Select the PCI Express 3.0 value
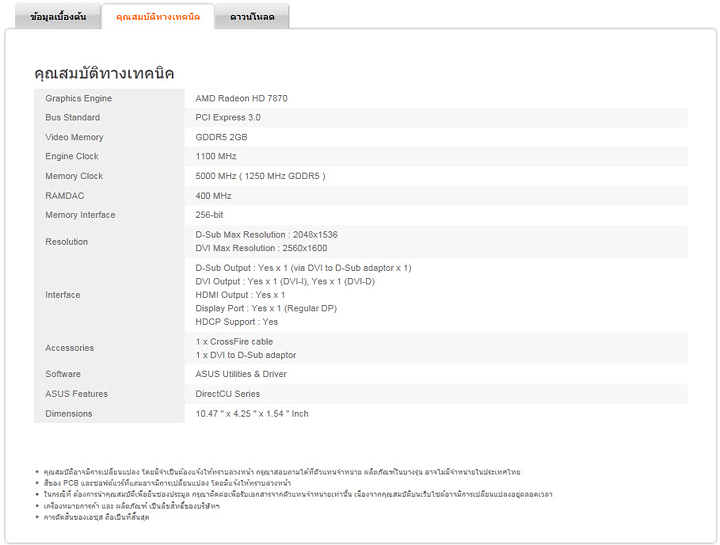Screen dimensions: 720x545 [x=228, y=118]
